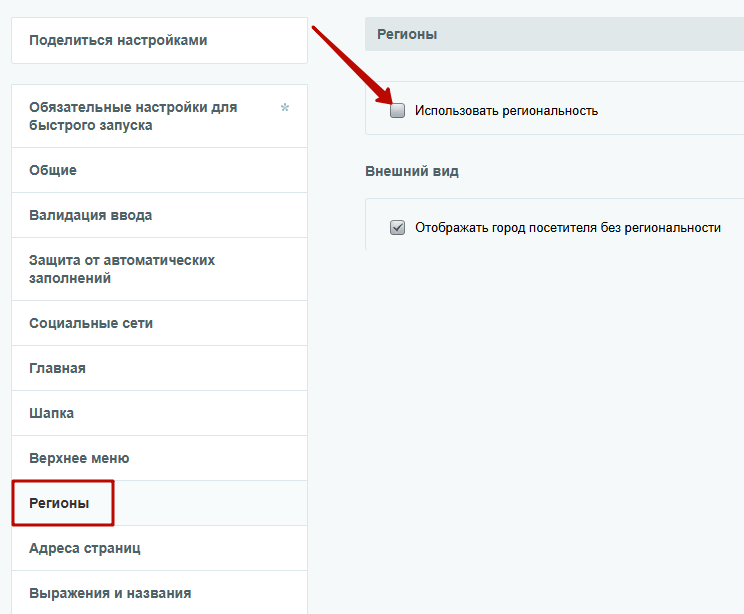Open Поделиться настройками section
Viewport: 744px width, 614px height.
[x=159, y=40]
